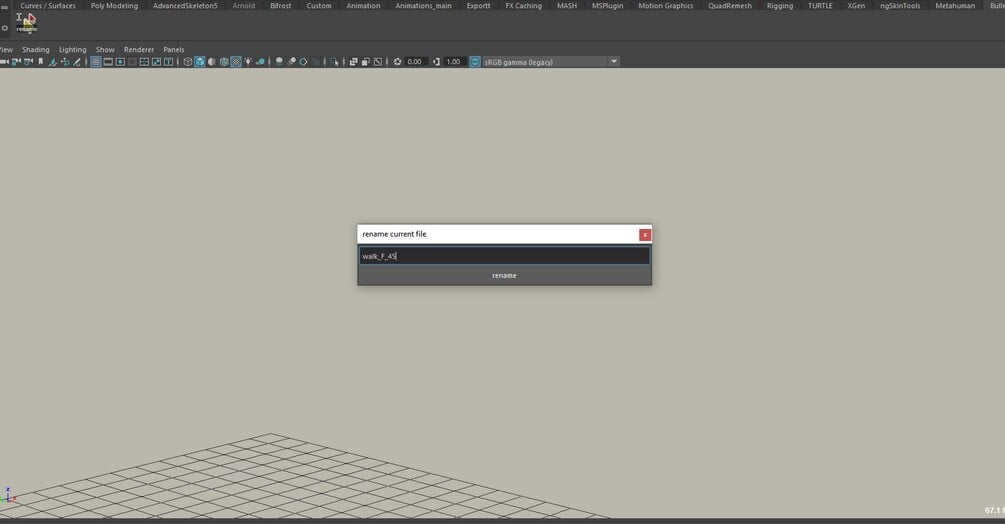Open the sRGB gamma (legacy) dropdown
This screenshot has width=1005, height=524.
pyautogui.click(x=551, y=61)
